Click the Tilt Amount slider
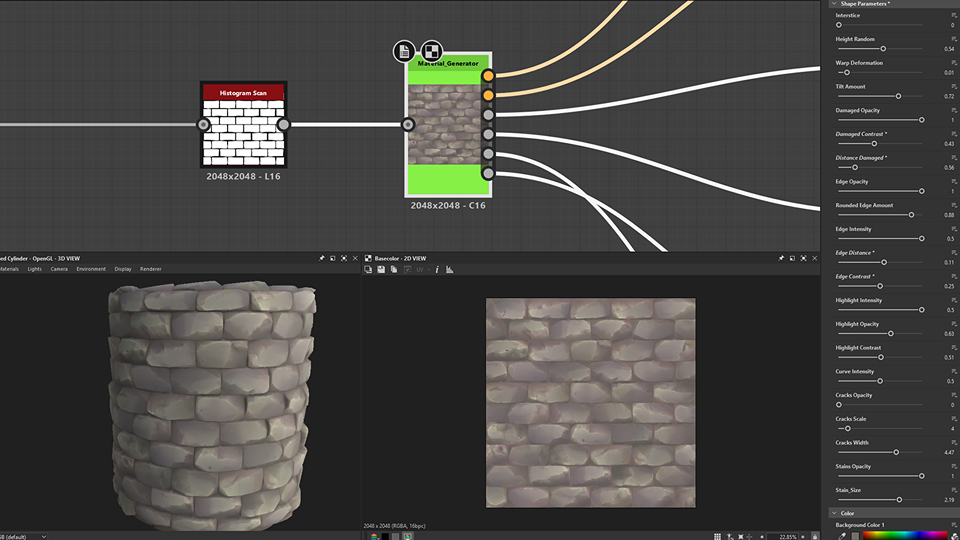Viewport: 960px width, 540px height. coord(898,96)
